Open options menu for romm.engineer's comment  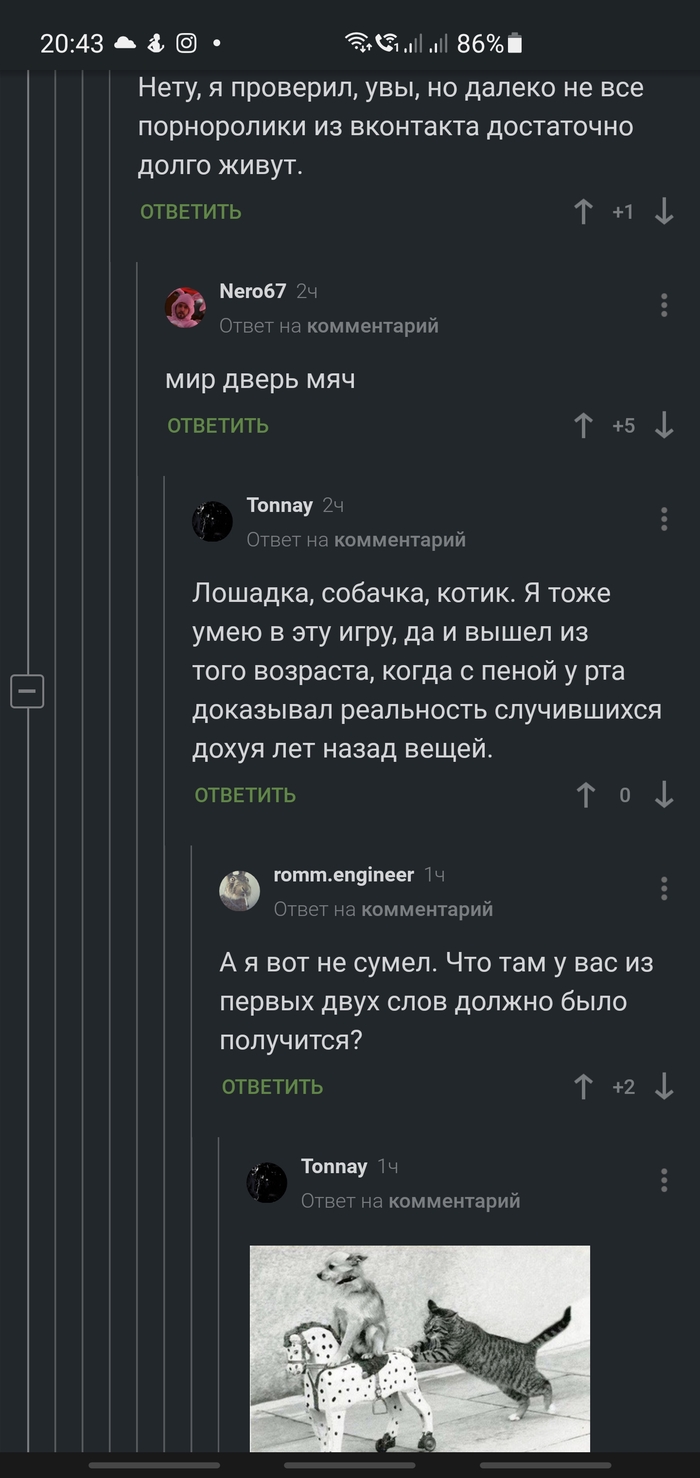click(x=664, y=888)
